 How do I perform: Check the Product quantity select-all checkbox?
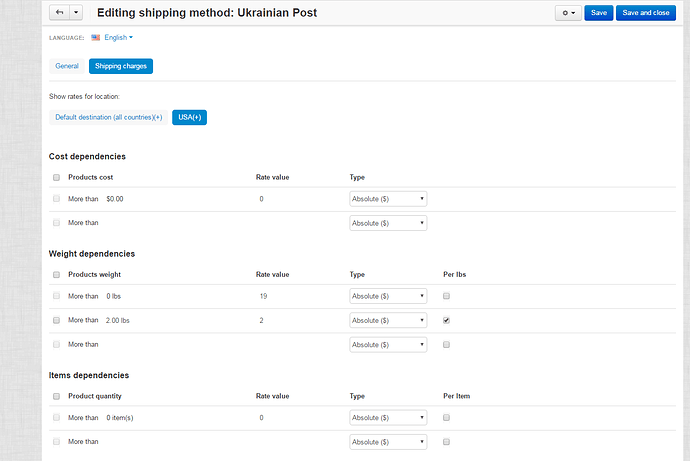point(56,396)
